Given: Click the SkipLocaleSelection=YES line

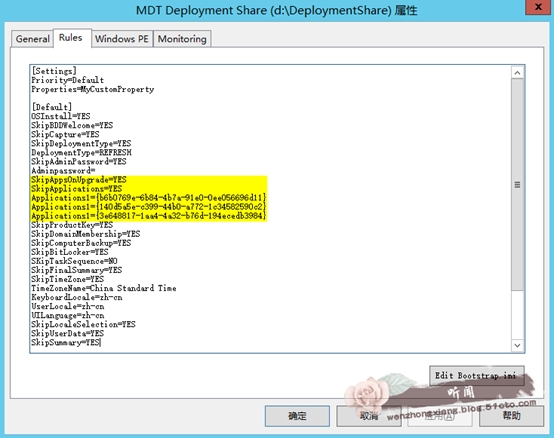Looking at the screenshot, I should tap(83, 324).
